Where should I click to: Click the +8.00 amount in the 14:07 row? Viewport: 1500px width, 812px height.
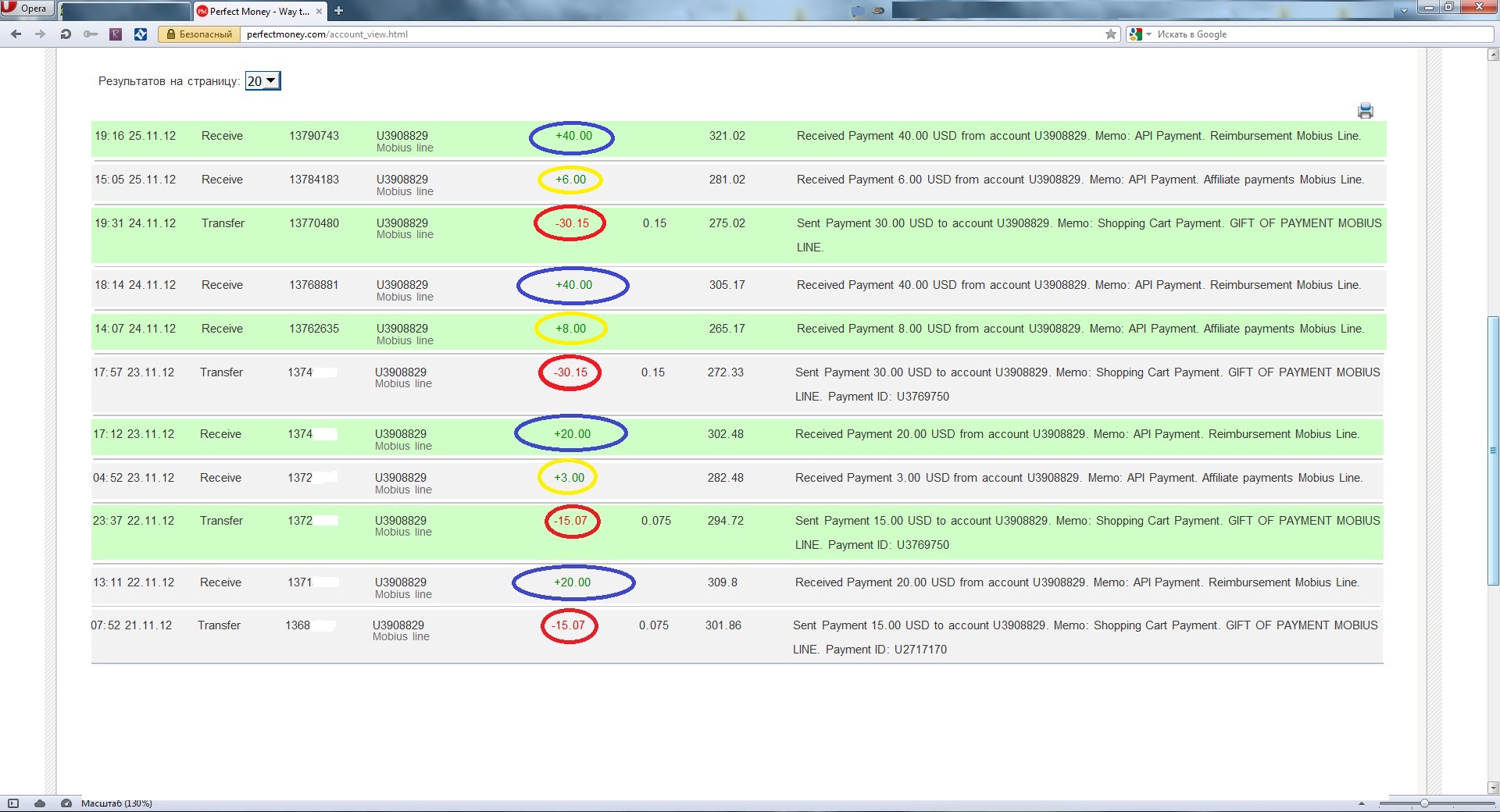[x=570, y=329]
